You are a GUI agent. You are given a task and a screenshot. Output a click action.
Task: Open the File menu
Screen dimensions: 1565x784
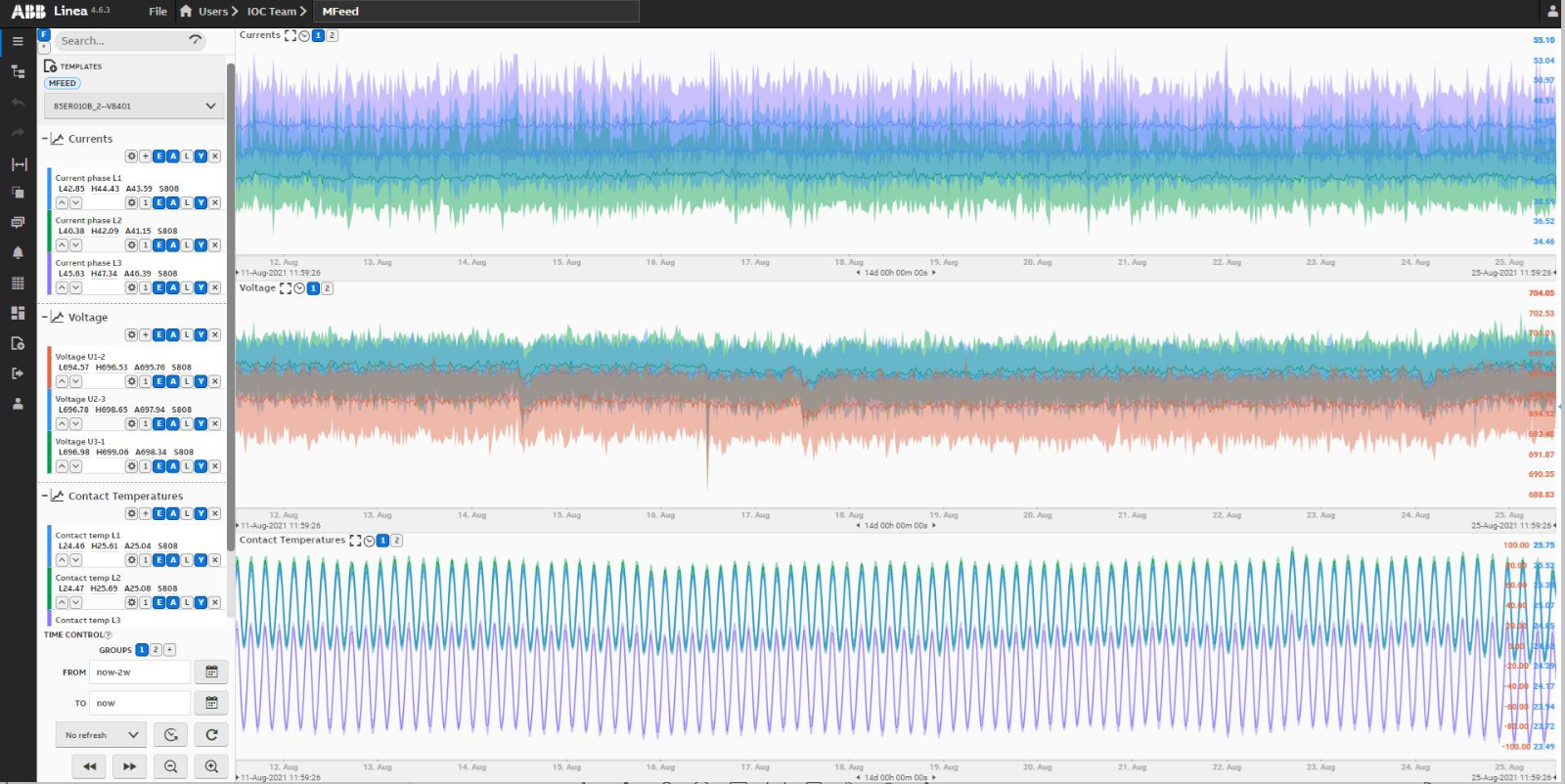[158, 12]
